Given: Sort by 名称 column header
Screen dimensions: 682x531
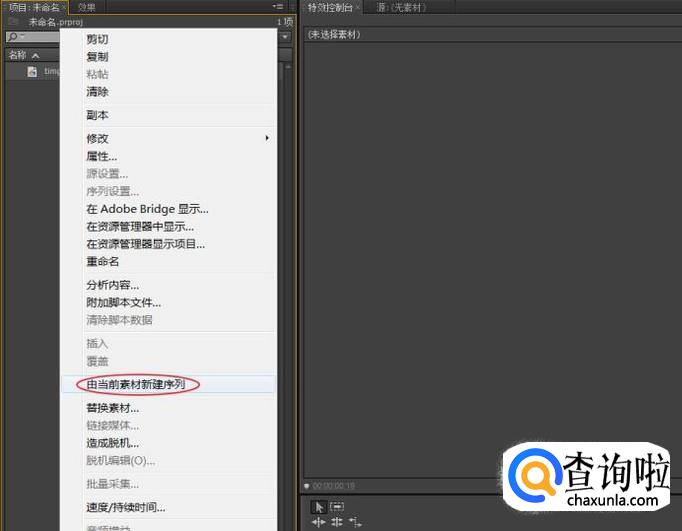Looking at the screenshot, I should pyautogui.click(x=18, y=55).
